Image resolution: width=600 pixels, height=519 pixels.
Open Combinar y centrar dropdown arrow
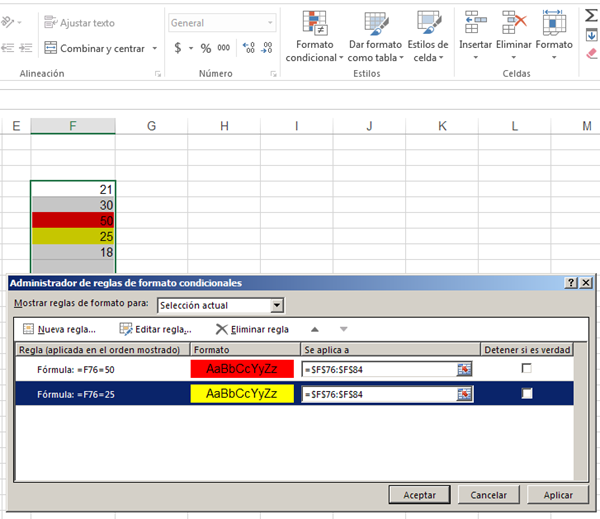[155, 48]
